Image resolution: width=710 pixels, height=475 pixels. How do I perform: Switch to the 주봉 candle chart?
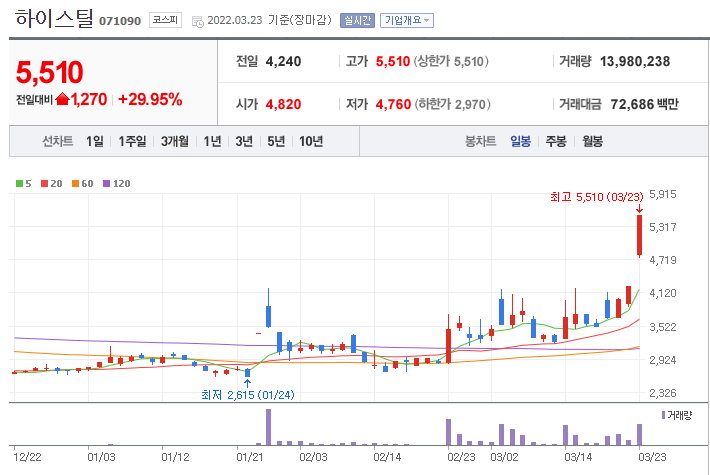coord(556,141)
